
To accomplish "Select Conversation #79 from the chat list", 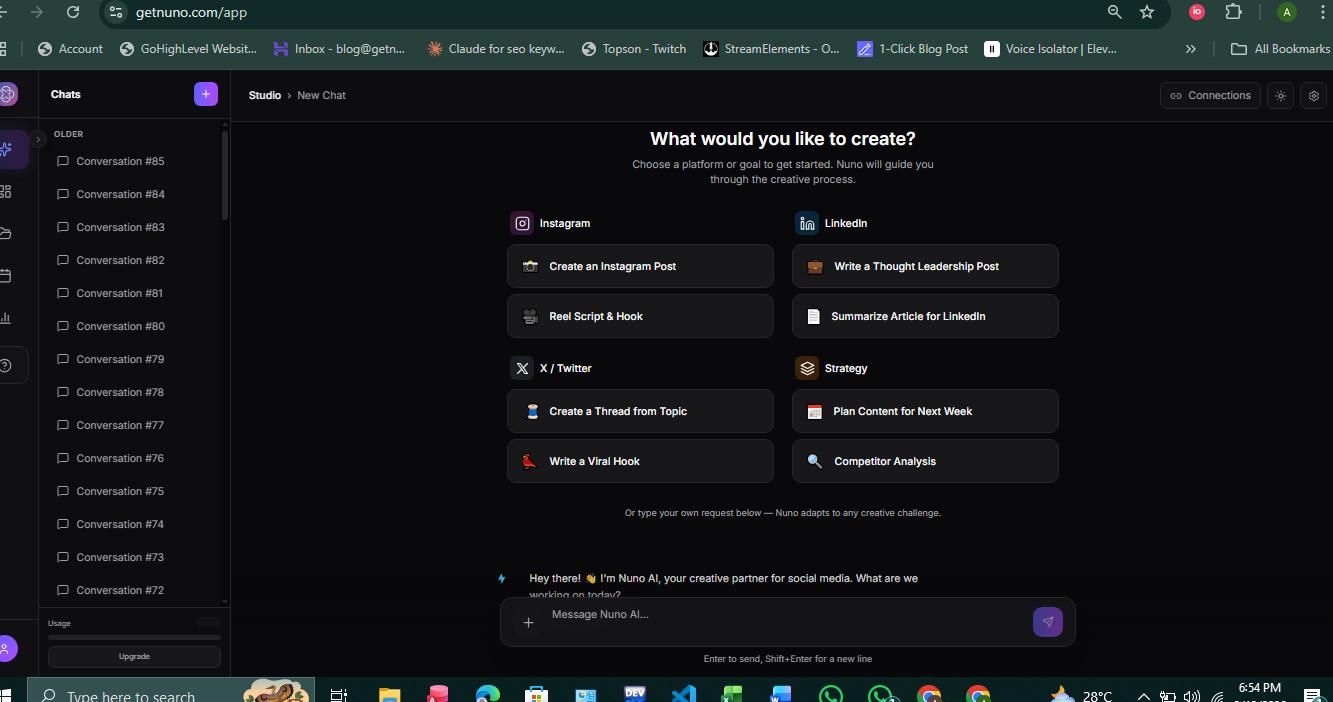I will [120, 359].
